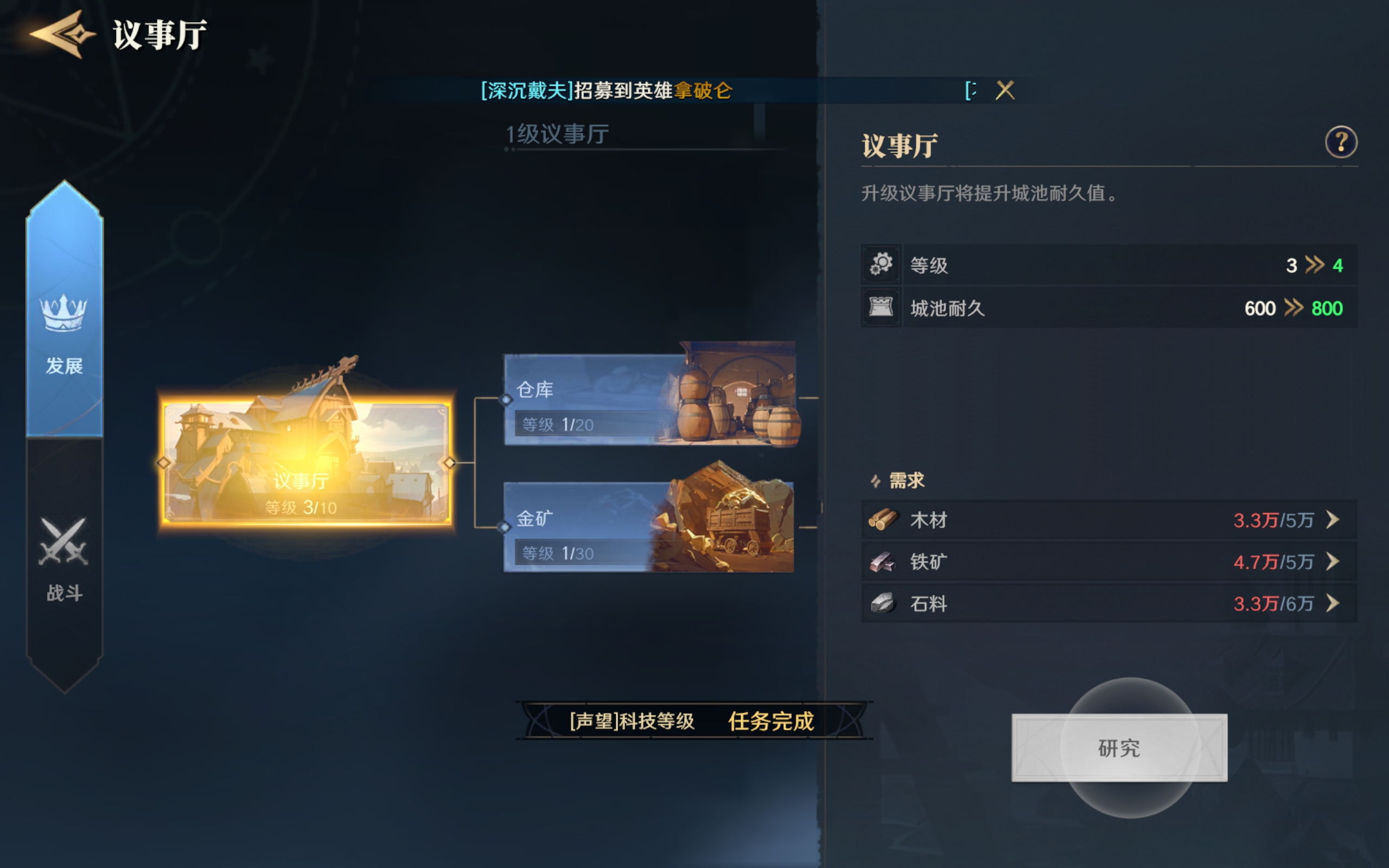This screenshot has height=868, width=1389.
Task: Click the wood logs icon for 木材
Action: coord(882,520)
